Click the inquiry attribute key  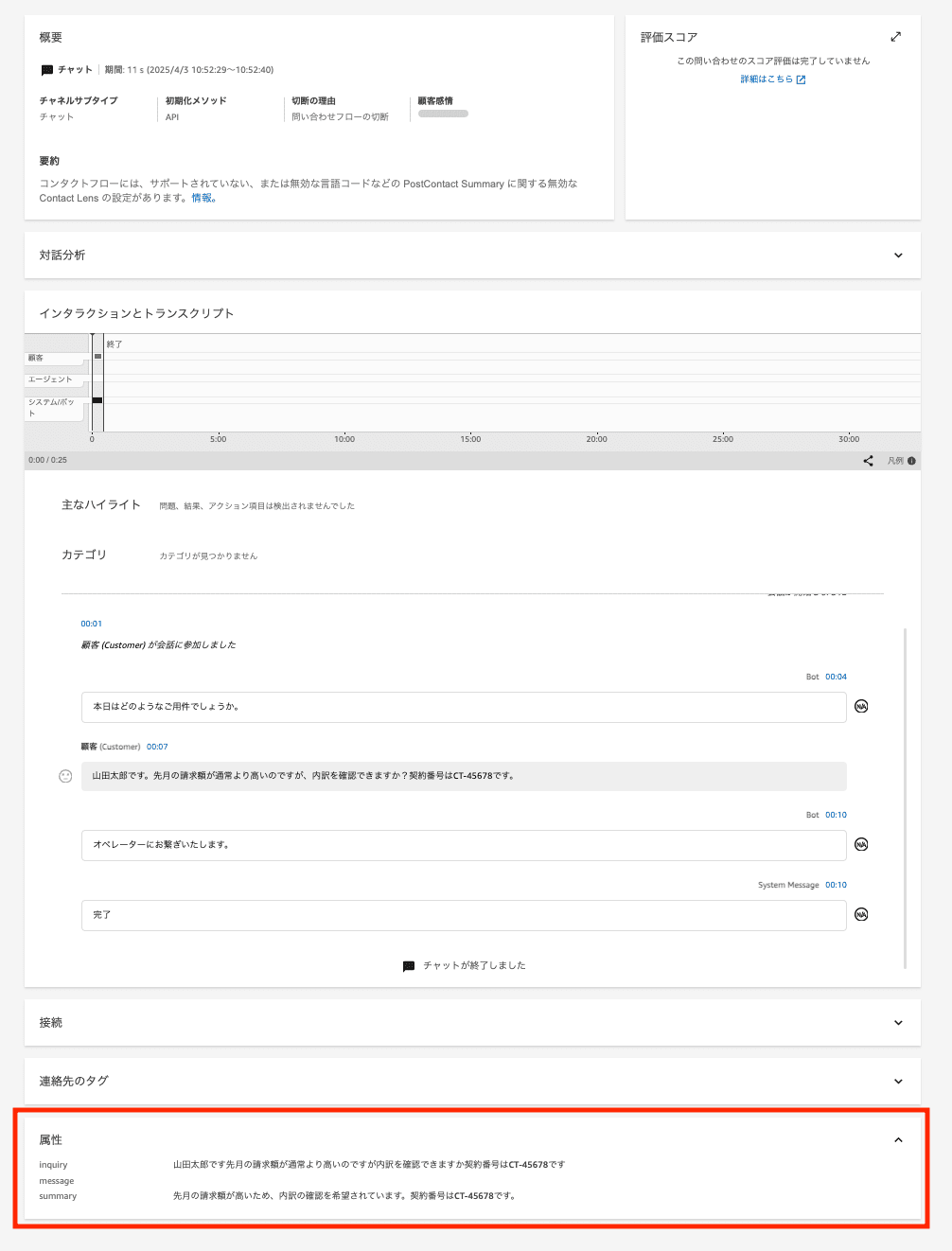53,1165
